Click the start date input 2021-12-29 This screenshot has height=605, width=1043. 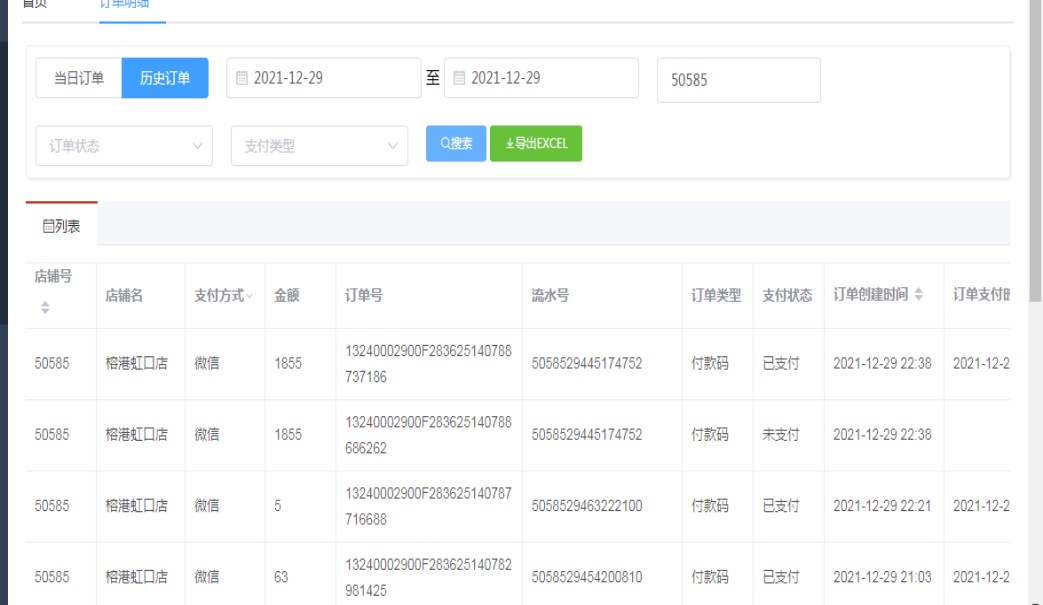coord(330,78)
